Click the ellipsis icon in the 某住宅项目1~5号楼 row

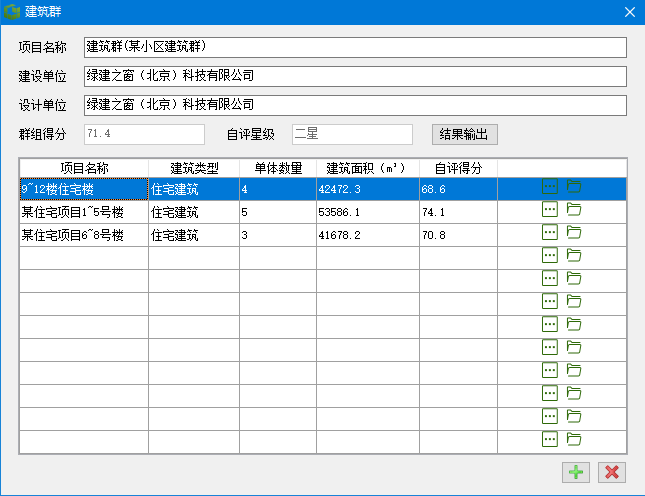click(x=549, y=209)
